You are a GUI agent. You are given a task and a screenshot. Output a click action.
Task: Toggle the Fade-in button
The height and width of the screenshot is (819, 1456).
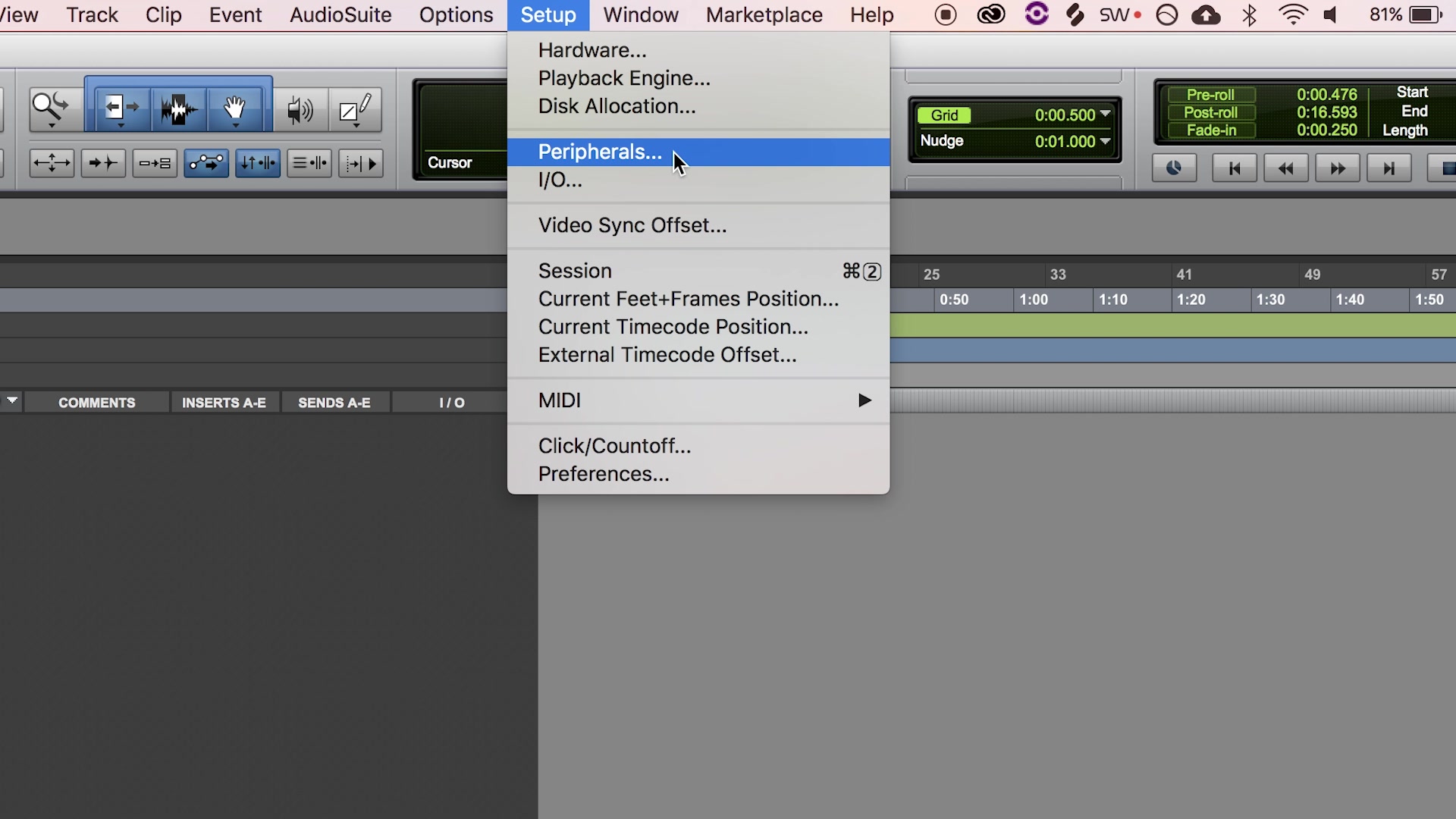tap(1211, 130)
